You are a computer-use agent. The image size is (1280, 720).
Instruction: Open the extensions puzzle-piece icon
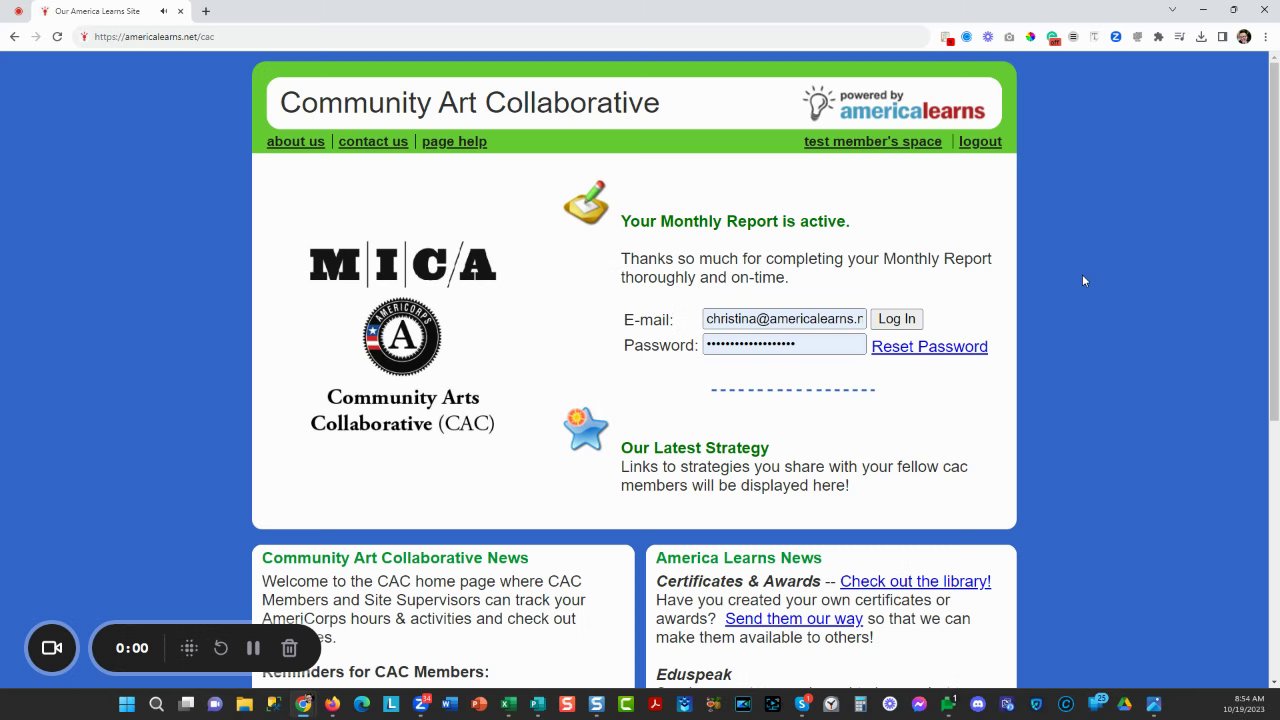1158,37
